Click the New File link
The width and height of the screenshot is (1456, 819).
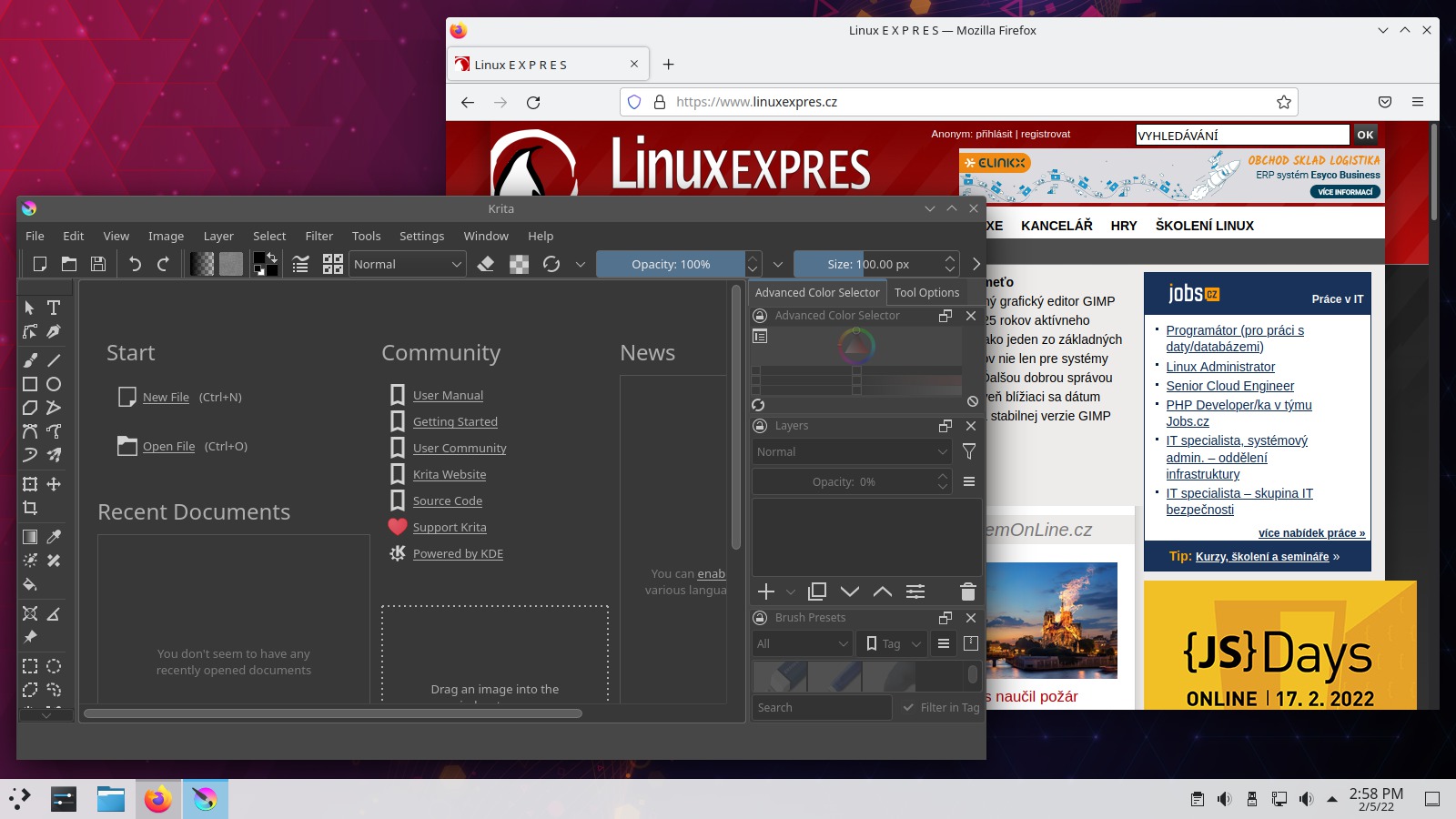166,397
